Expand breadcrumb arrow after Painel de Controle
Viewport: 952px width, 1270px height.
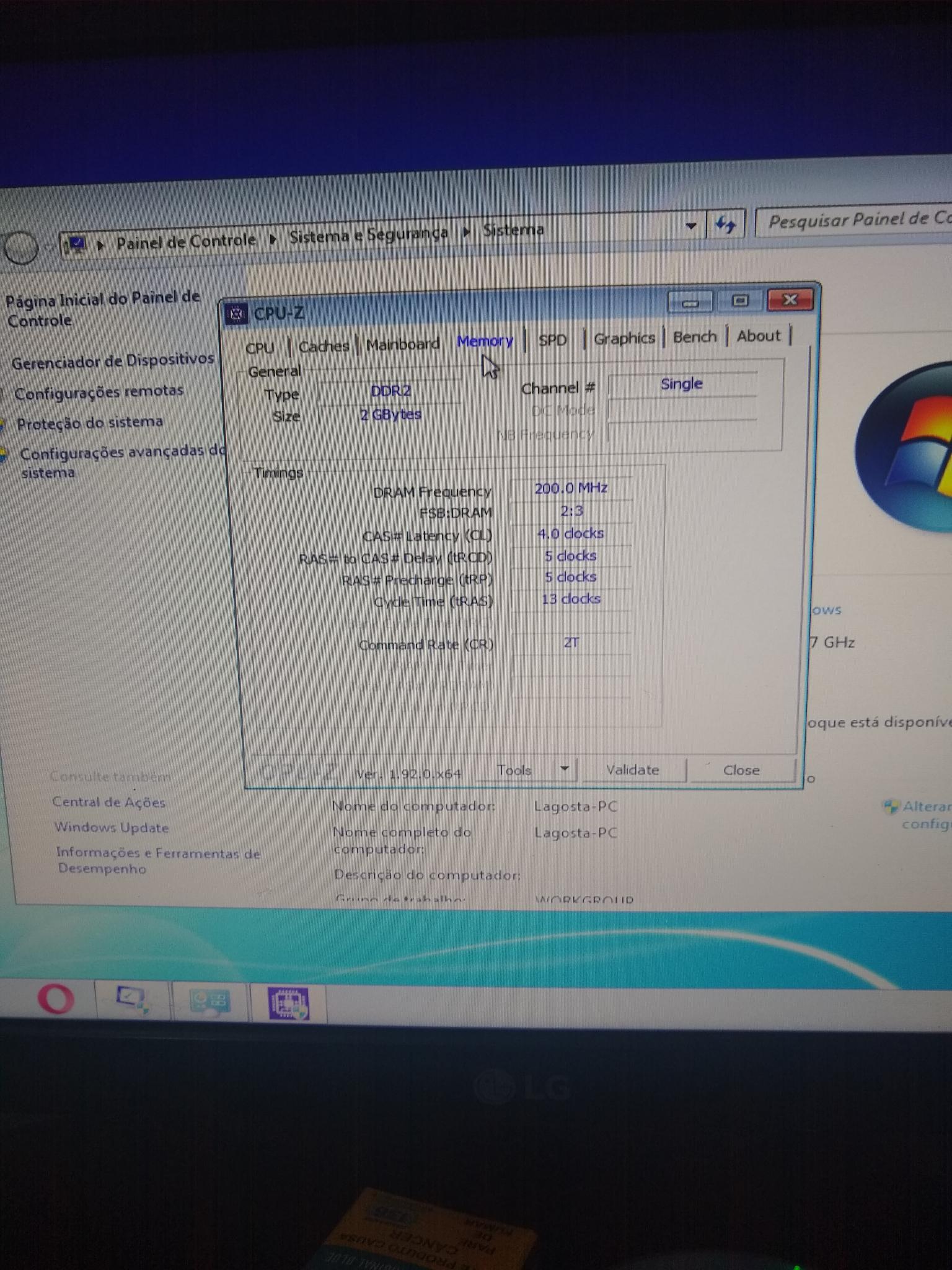[x=273, y=239]
